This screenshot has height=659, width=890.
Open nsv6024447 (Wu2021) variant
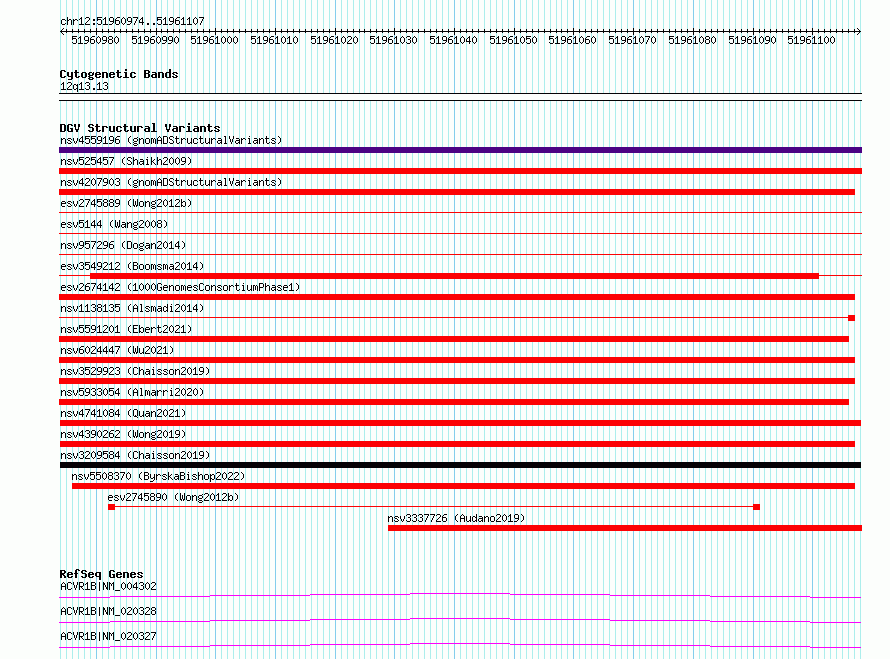pos(117,350)
